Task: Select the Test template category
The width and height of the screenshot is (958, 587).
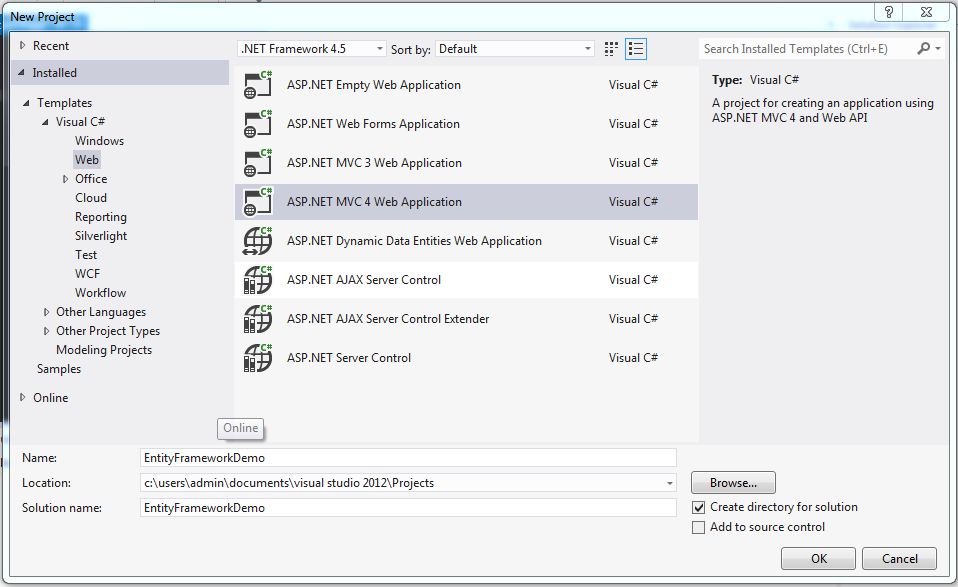Action: point(86,255)
